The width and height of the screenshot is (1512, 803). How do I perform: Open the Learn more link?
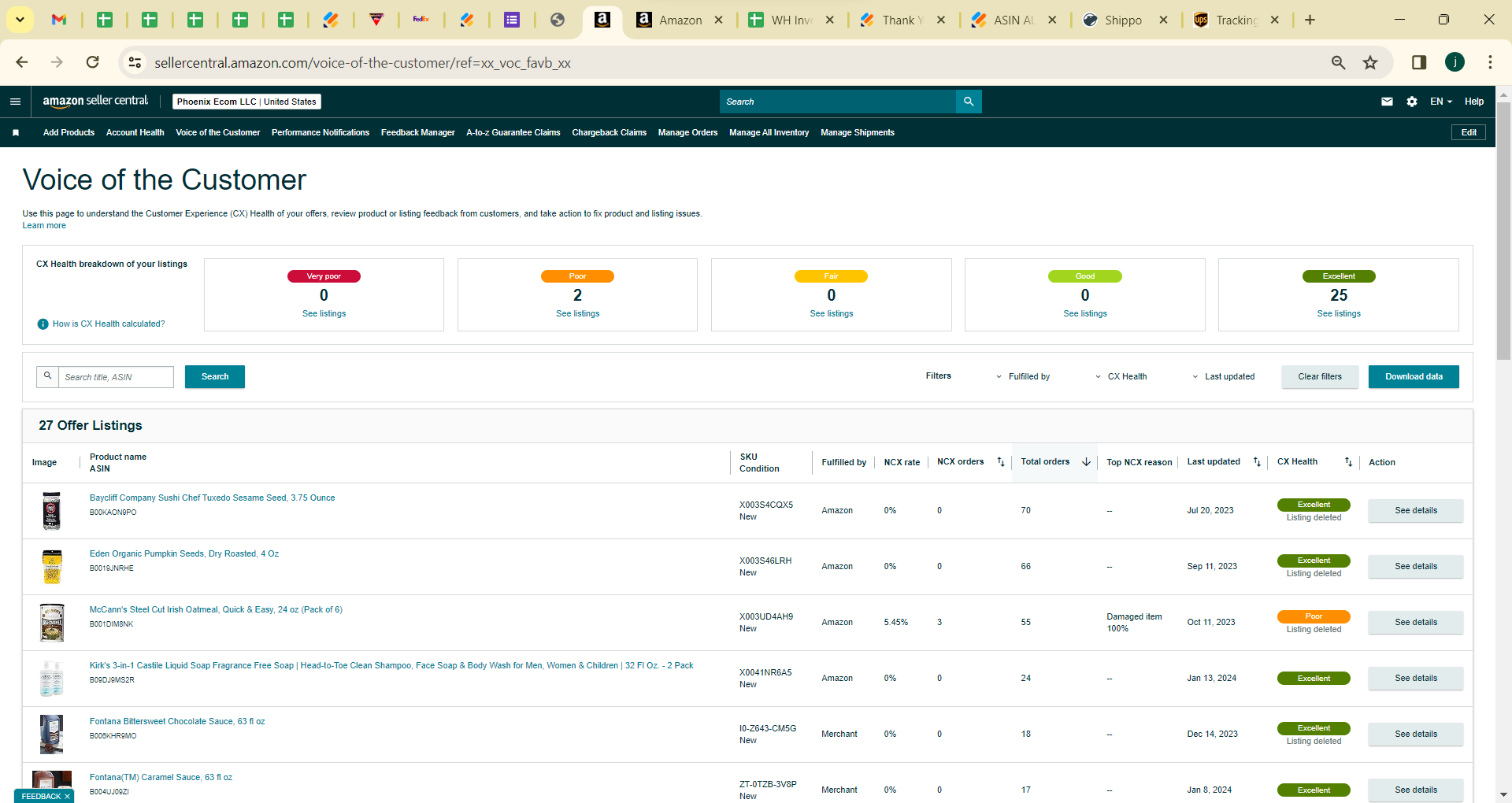pyautogui.click(x=44, y=226)
